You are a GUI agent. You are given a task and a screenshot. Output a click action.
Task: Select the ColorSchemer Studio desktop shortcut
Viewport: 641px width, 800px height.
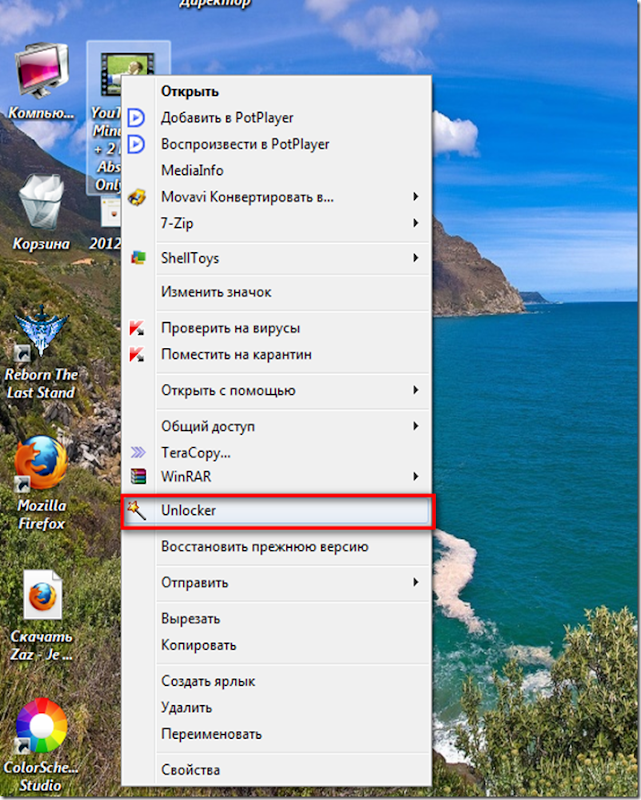click(41, 726)
